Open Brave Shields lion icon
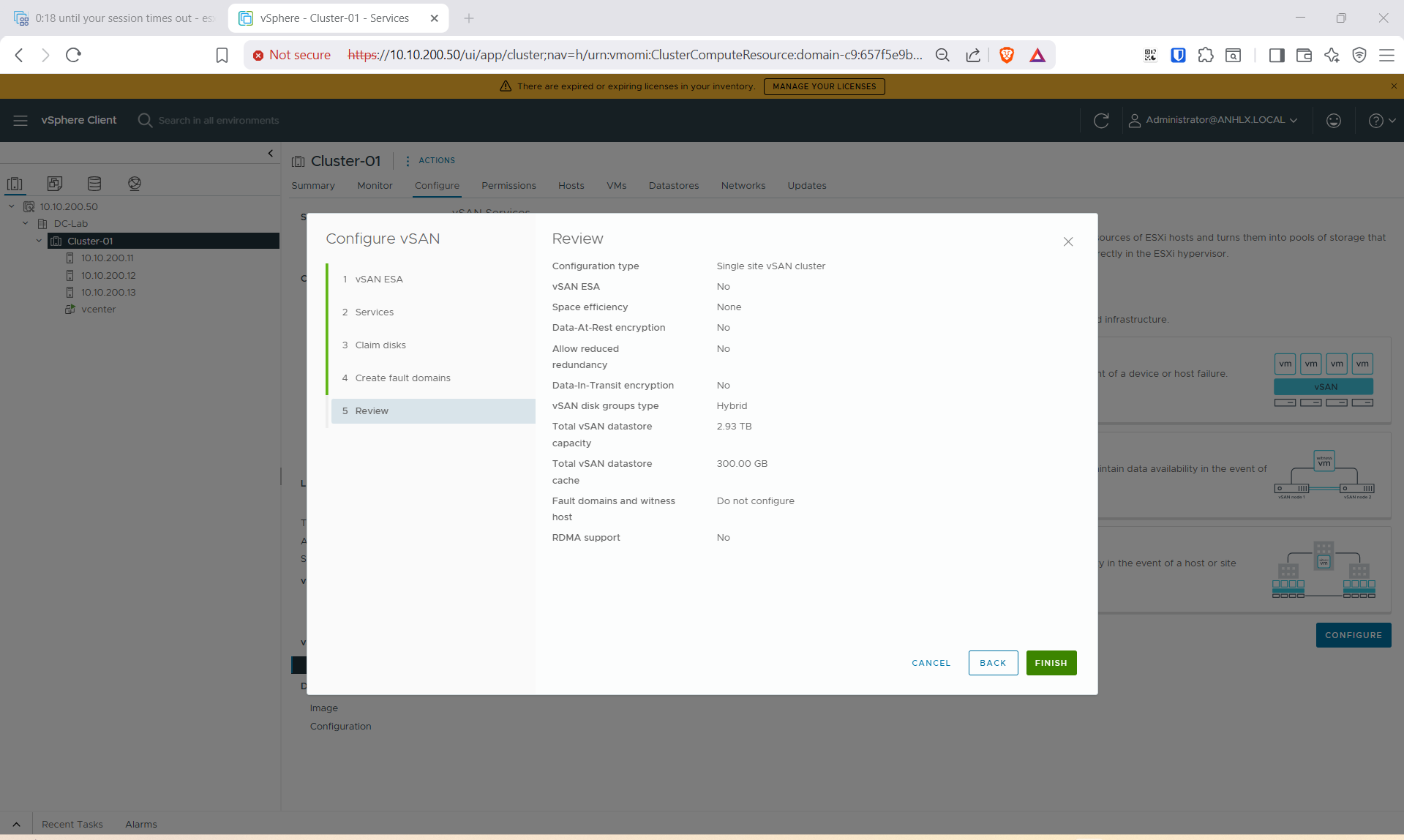Screen dimensions: 1404x840 (1007, 55)
